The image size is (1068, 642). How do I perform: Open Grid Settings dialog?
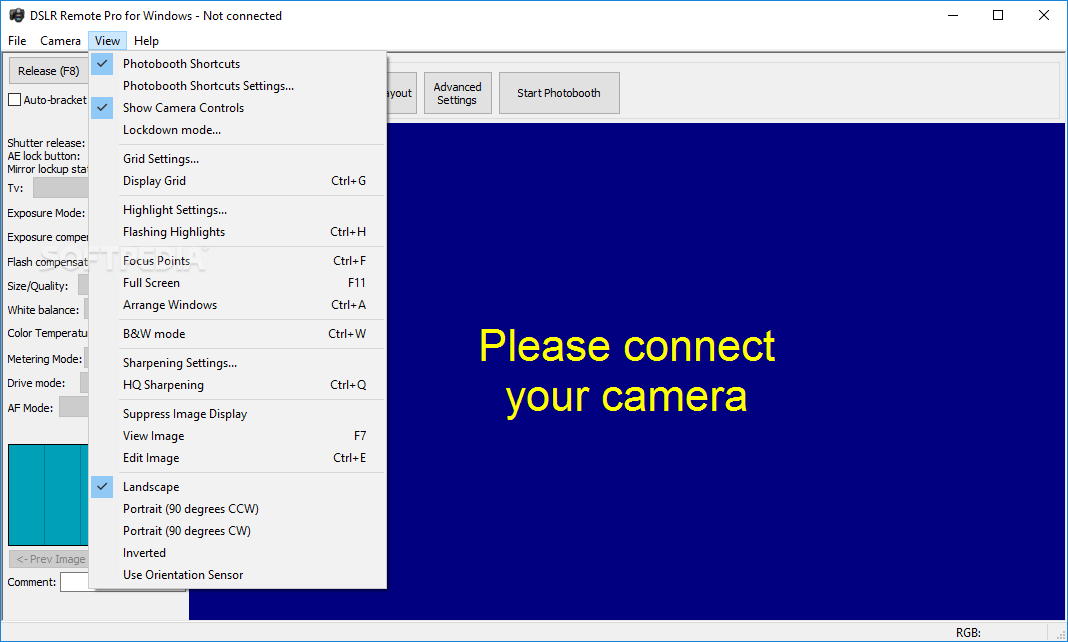point(238,159)
